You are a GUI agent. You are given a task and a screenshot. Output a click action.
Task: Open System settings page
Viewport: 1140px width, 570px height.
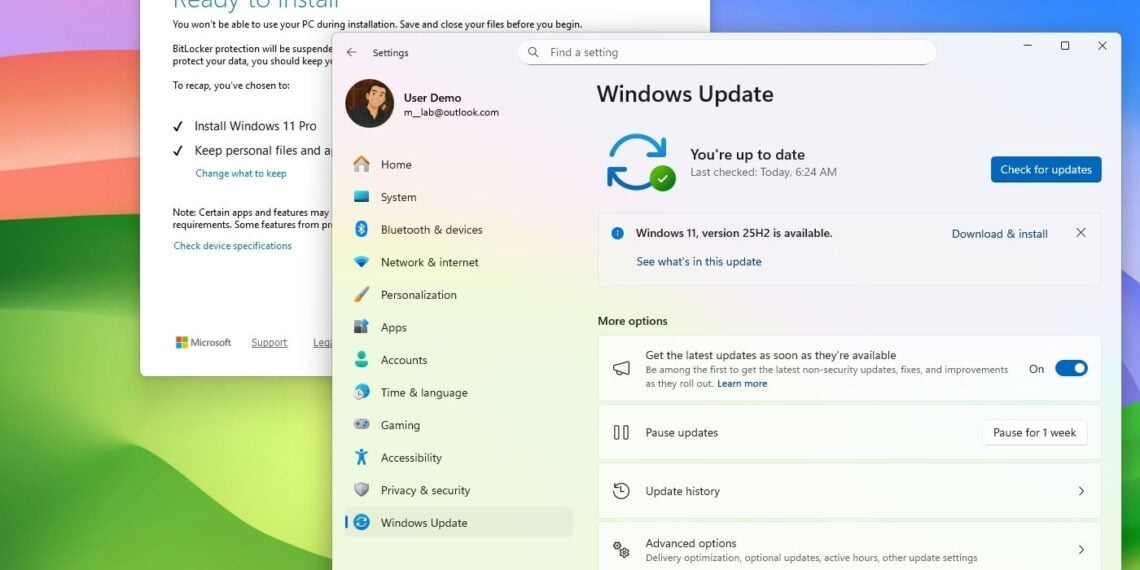click(x=459, y=197)
